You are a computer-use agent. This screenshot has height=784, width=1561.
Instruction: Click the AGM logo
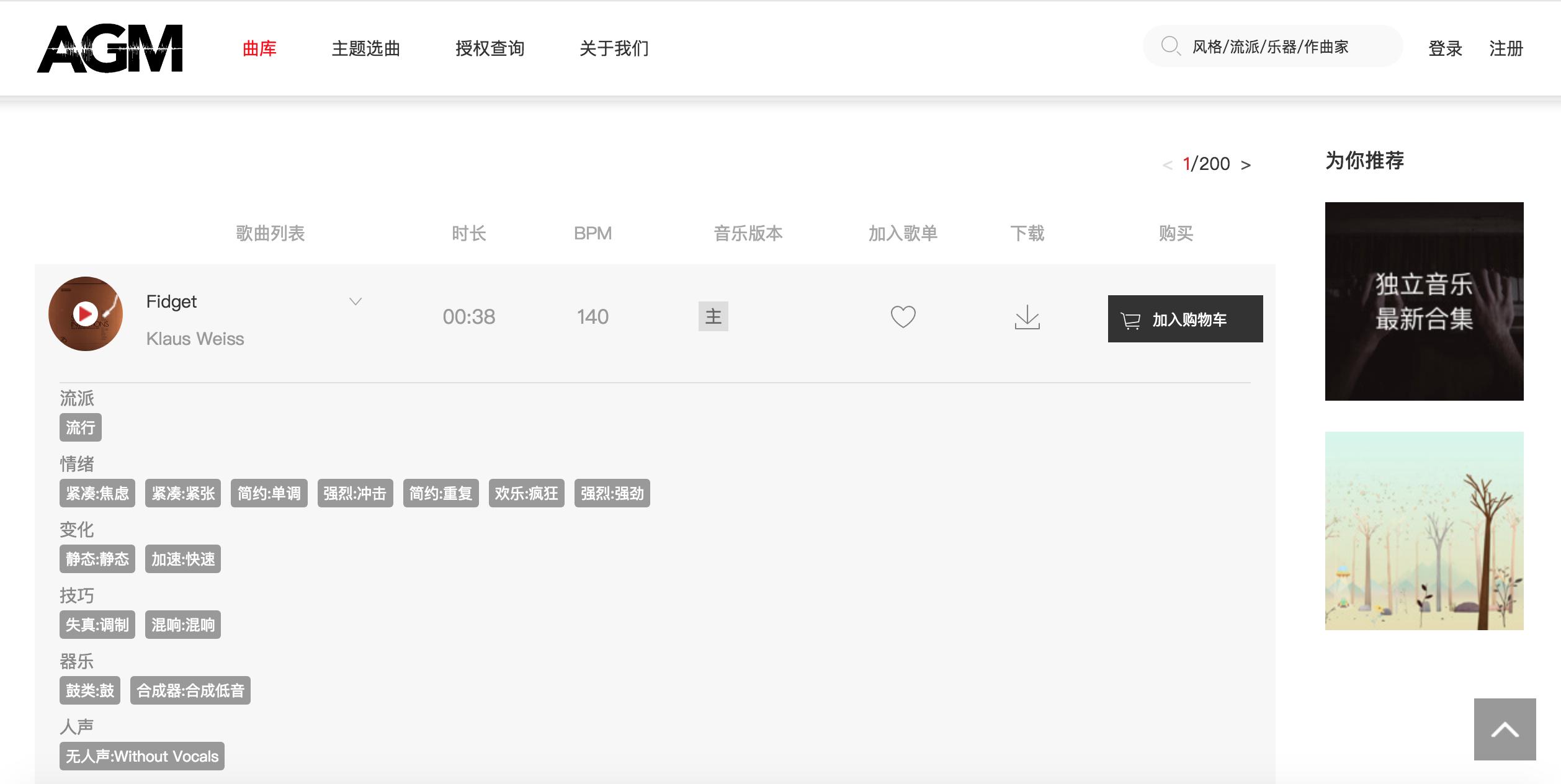(x=110, y=48)
